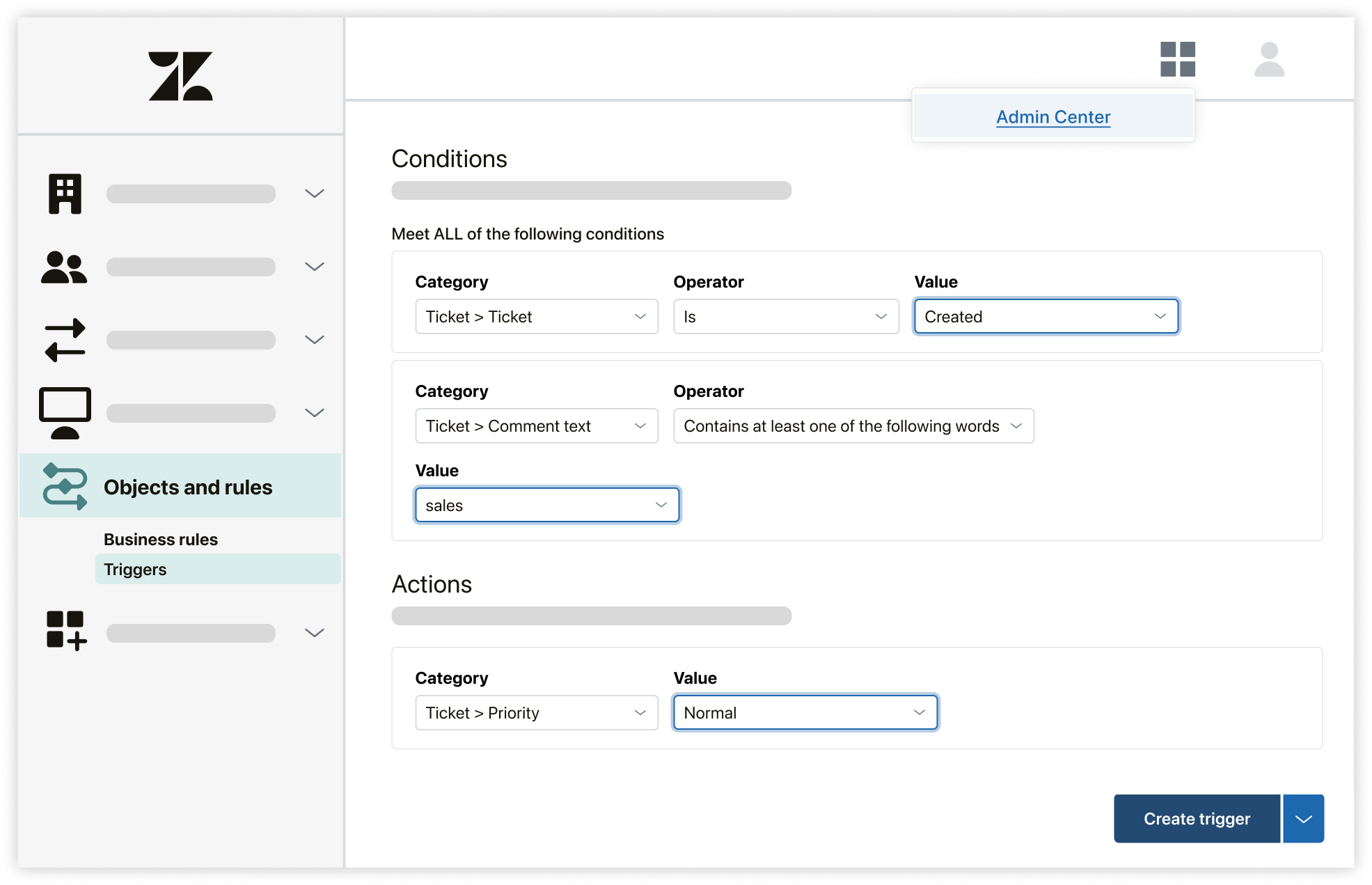1372x885 pixels.
Task: Click the People/Agents icon in sidebar
Action: 65,267
